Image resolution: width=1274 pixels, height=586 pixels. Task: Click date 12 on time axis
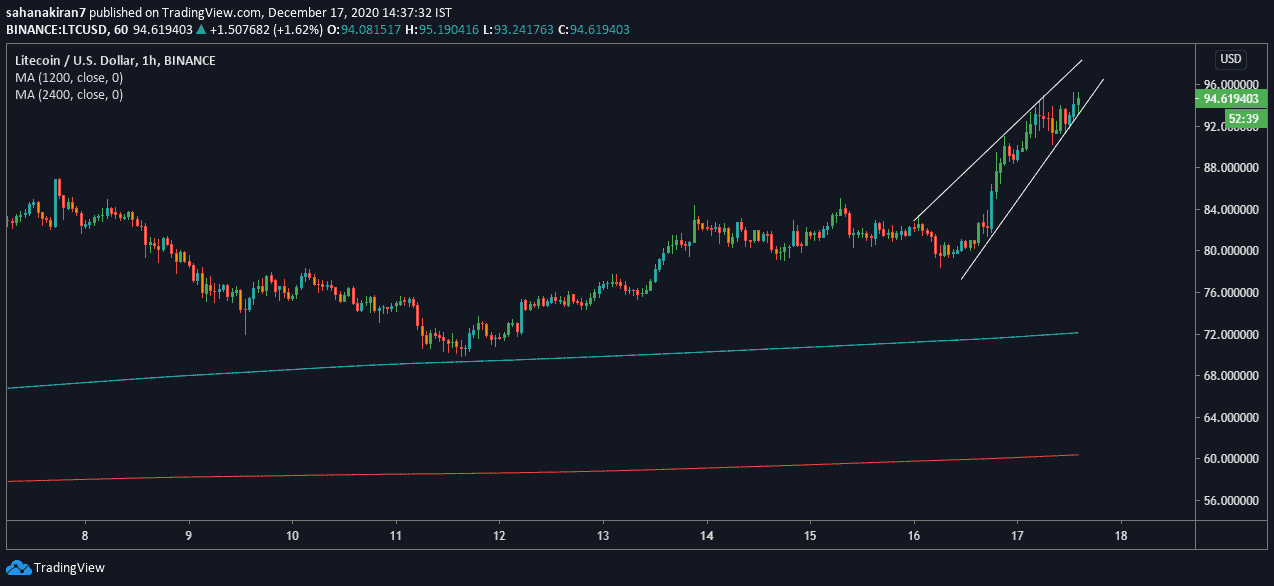(x=500, y=535)
